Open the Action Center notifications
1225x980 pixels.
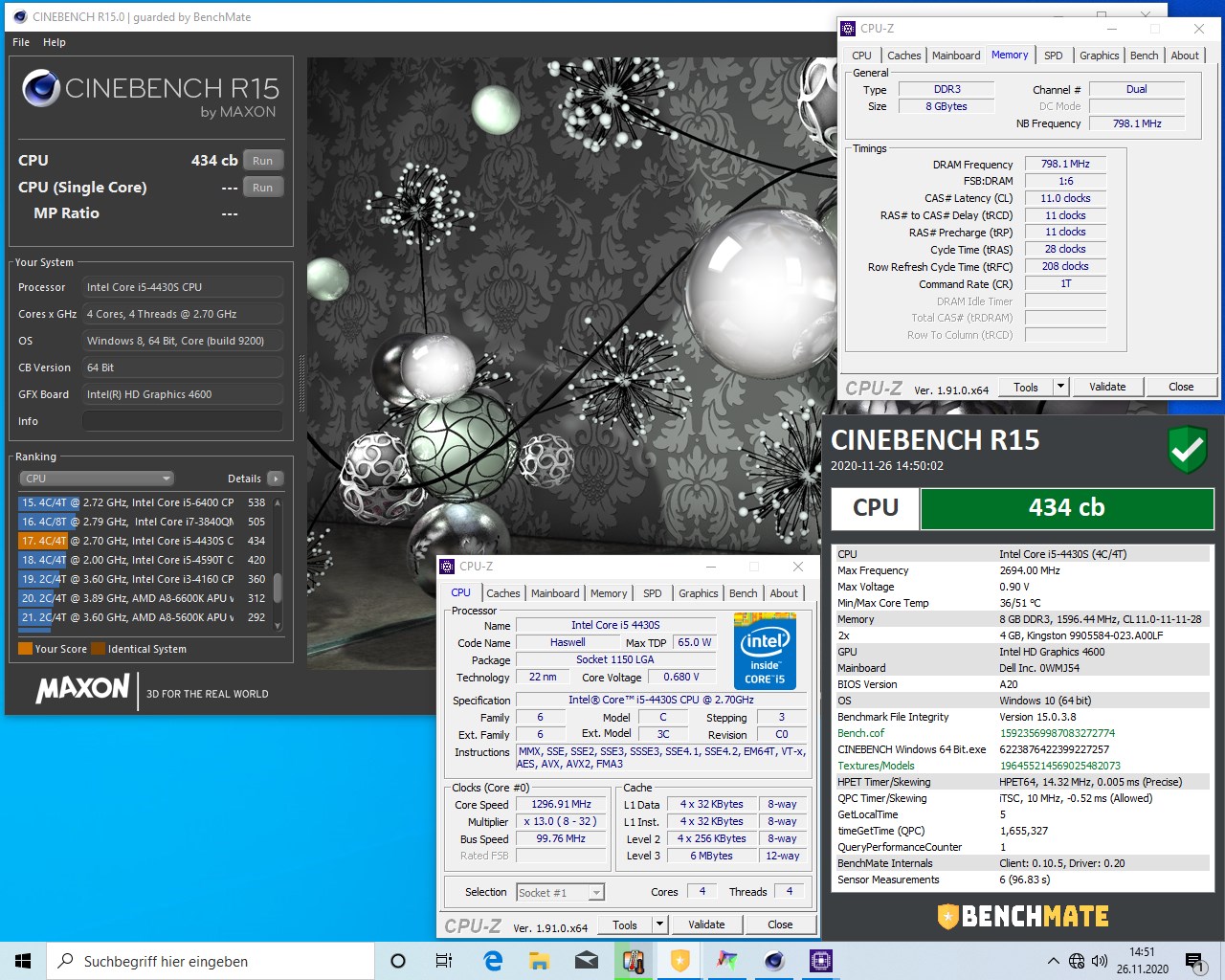(1193, 961)
